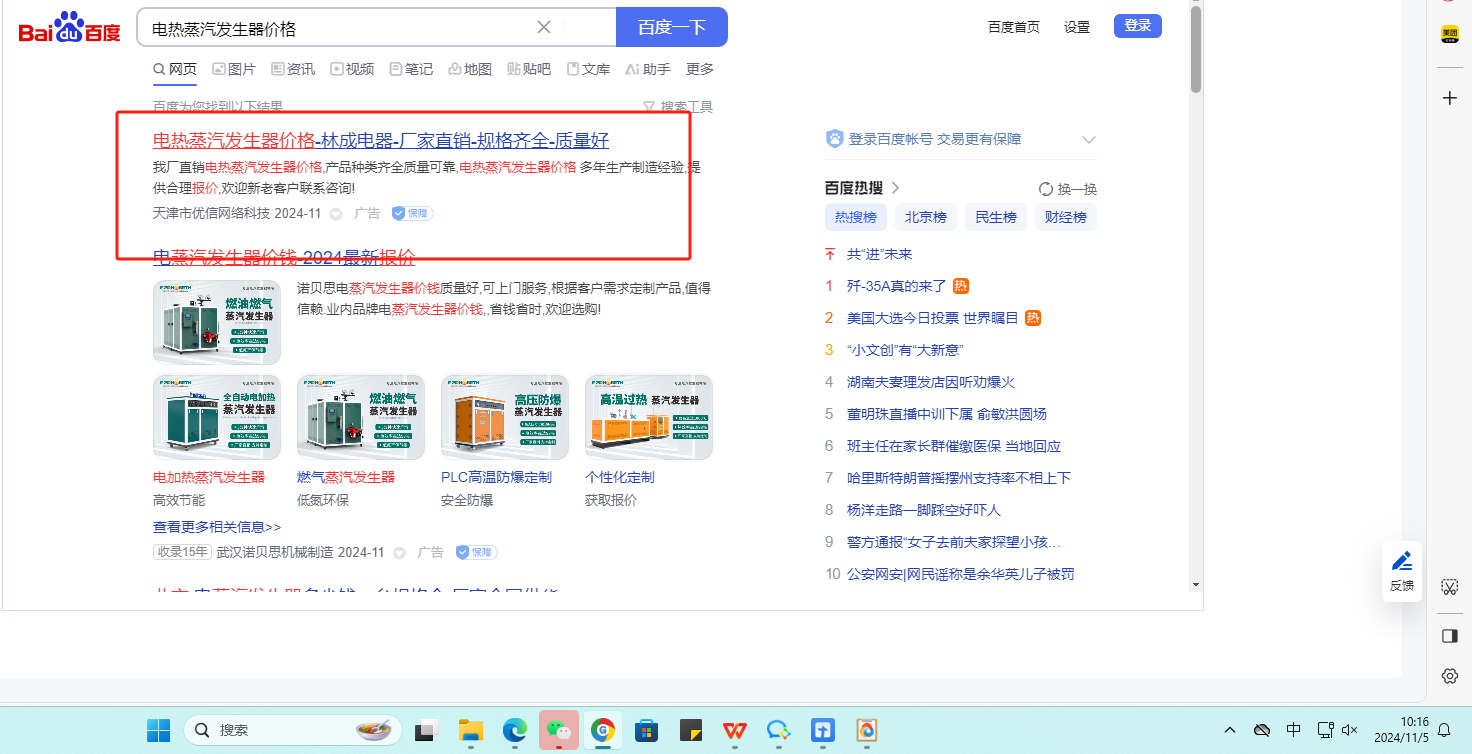
Task: Open 百度热搜 via its arrow
Action: [896, 188]
